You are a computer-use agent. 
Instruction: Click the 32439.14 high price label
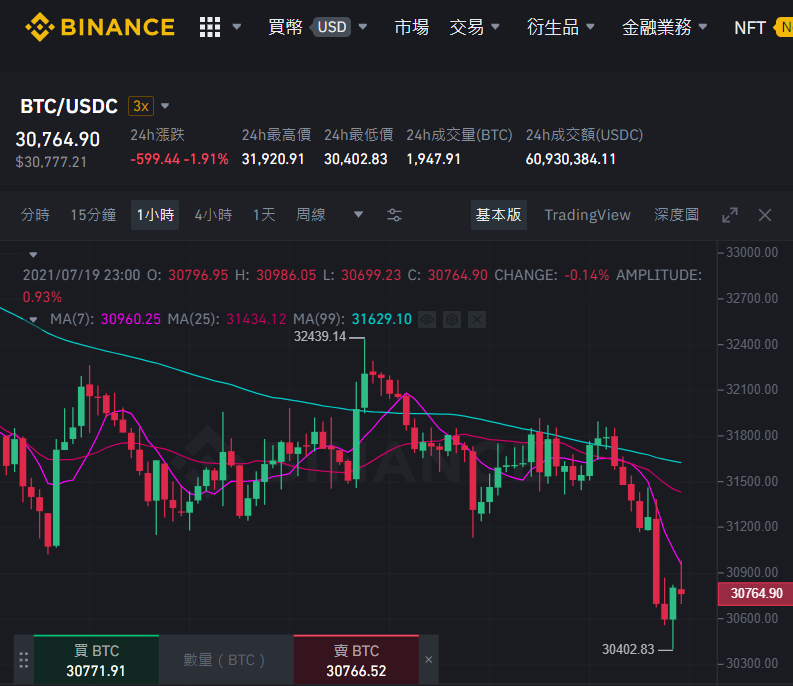pos(320,336)
